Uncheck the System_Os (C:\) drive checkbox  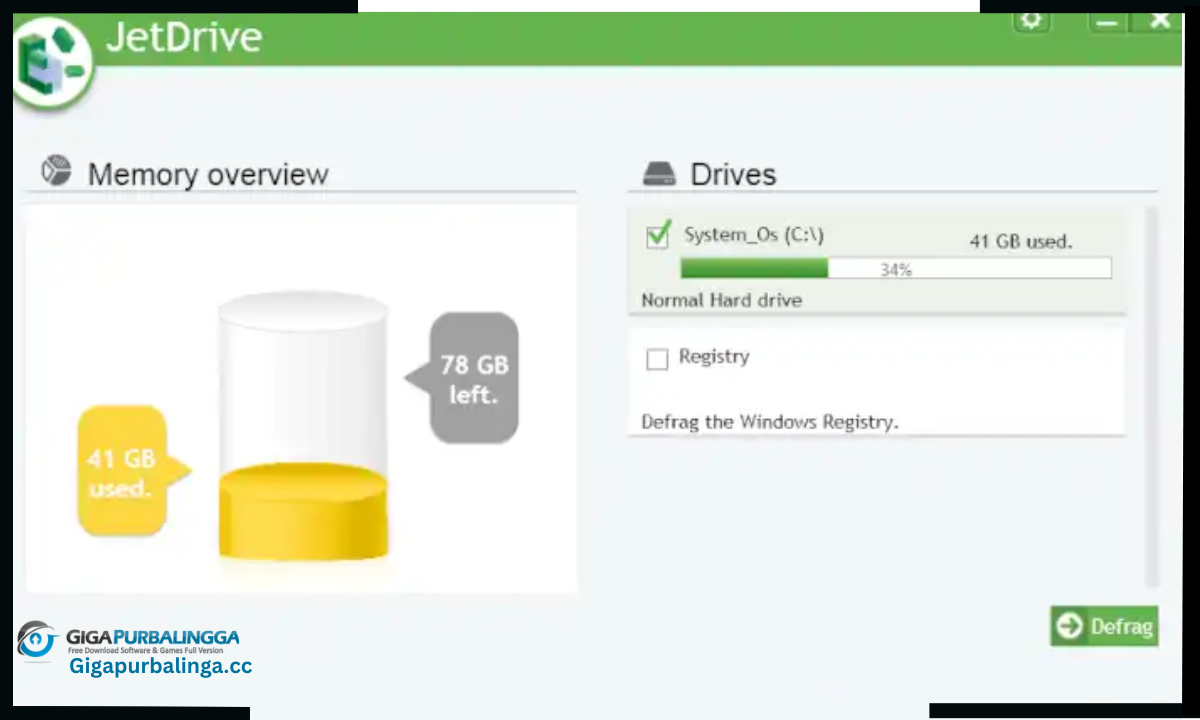tap(658, 237)
